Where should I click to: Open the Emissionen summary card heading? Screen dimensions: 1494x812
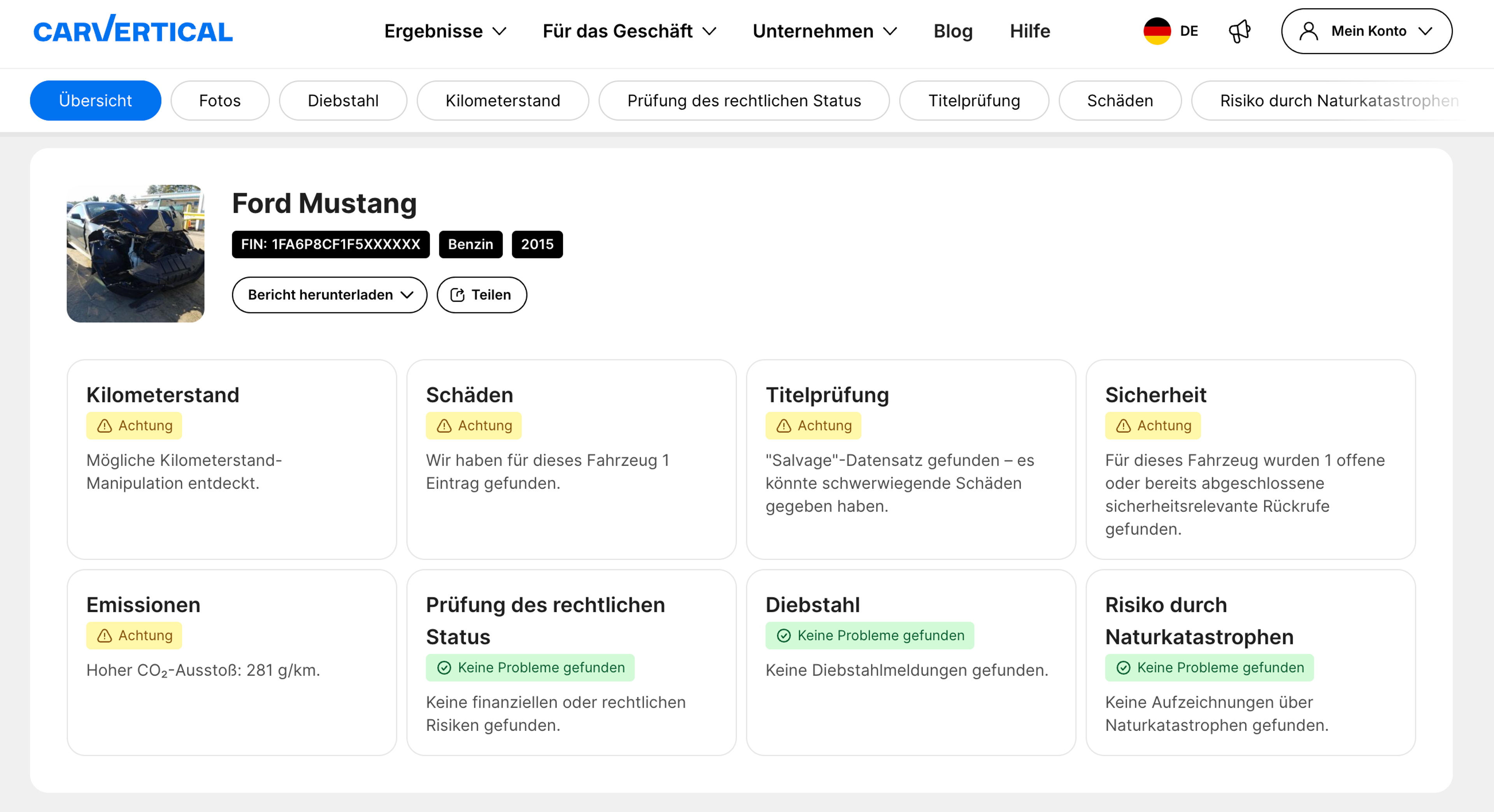click(143, 604)
